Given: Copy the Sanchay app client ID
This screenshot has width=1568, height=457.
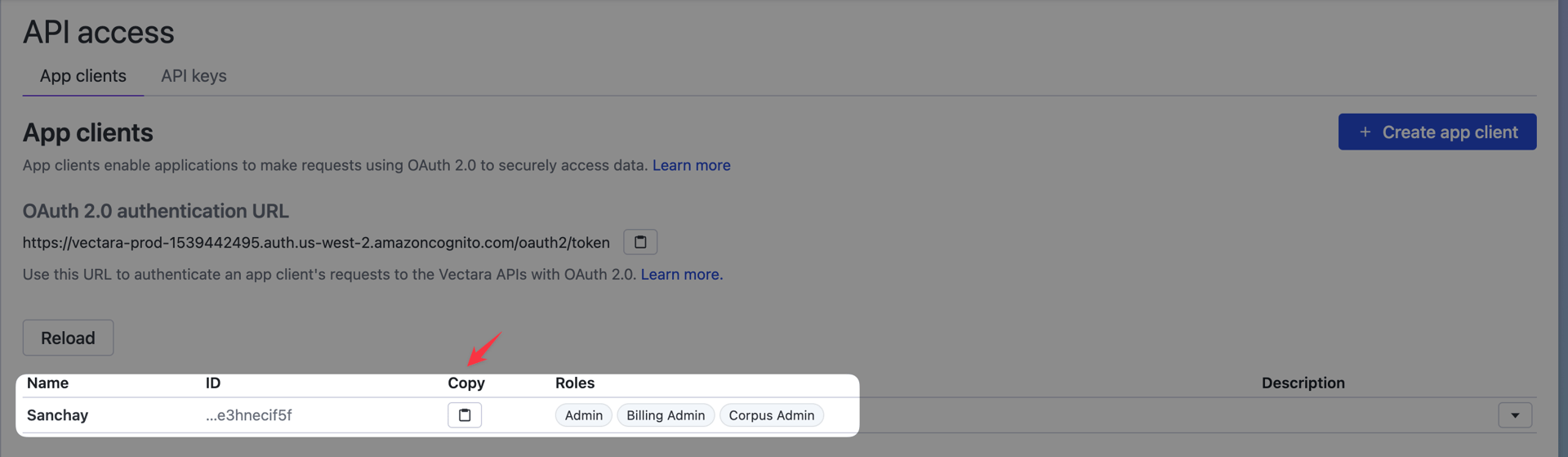Looking at the screenshot, I should tap(465, 415).
